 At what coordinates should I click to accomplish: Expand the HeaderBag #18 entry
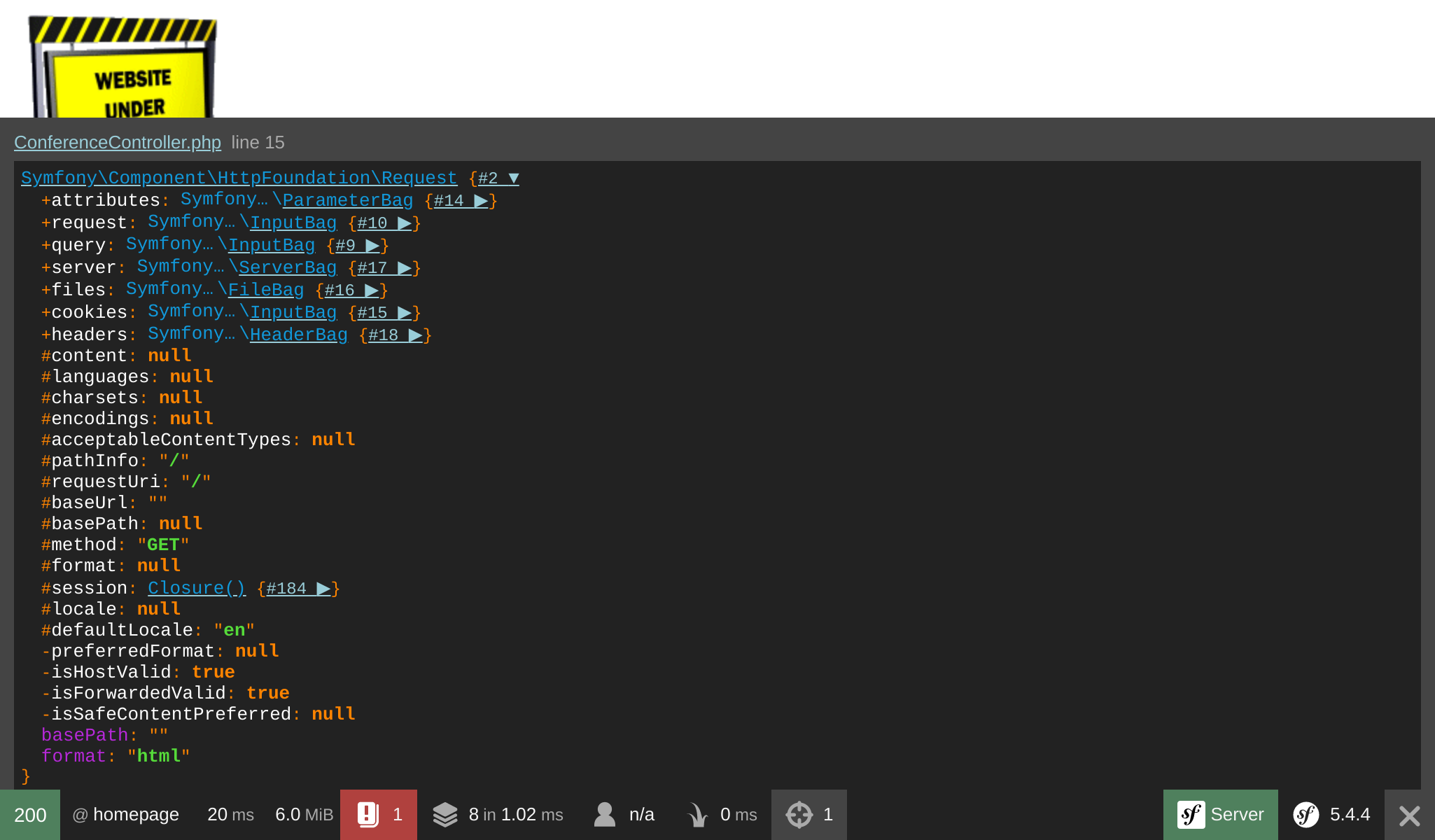[x=392, y=335]
